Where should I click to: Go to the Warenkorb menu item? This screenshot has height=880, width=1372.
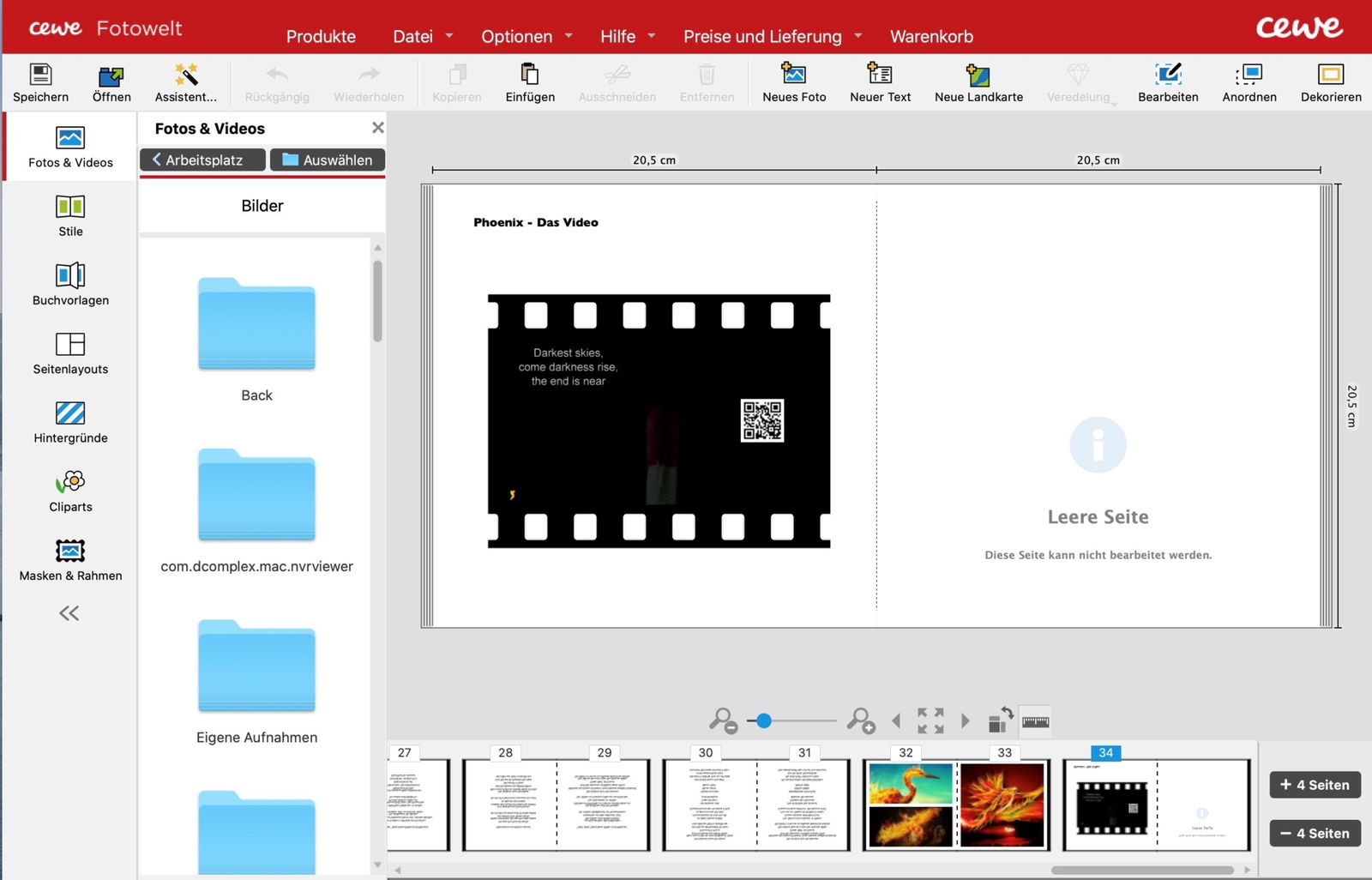(931, 36)
